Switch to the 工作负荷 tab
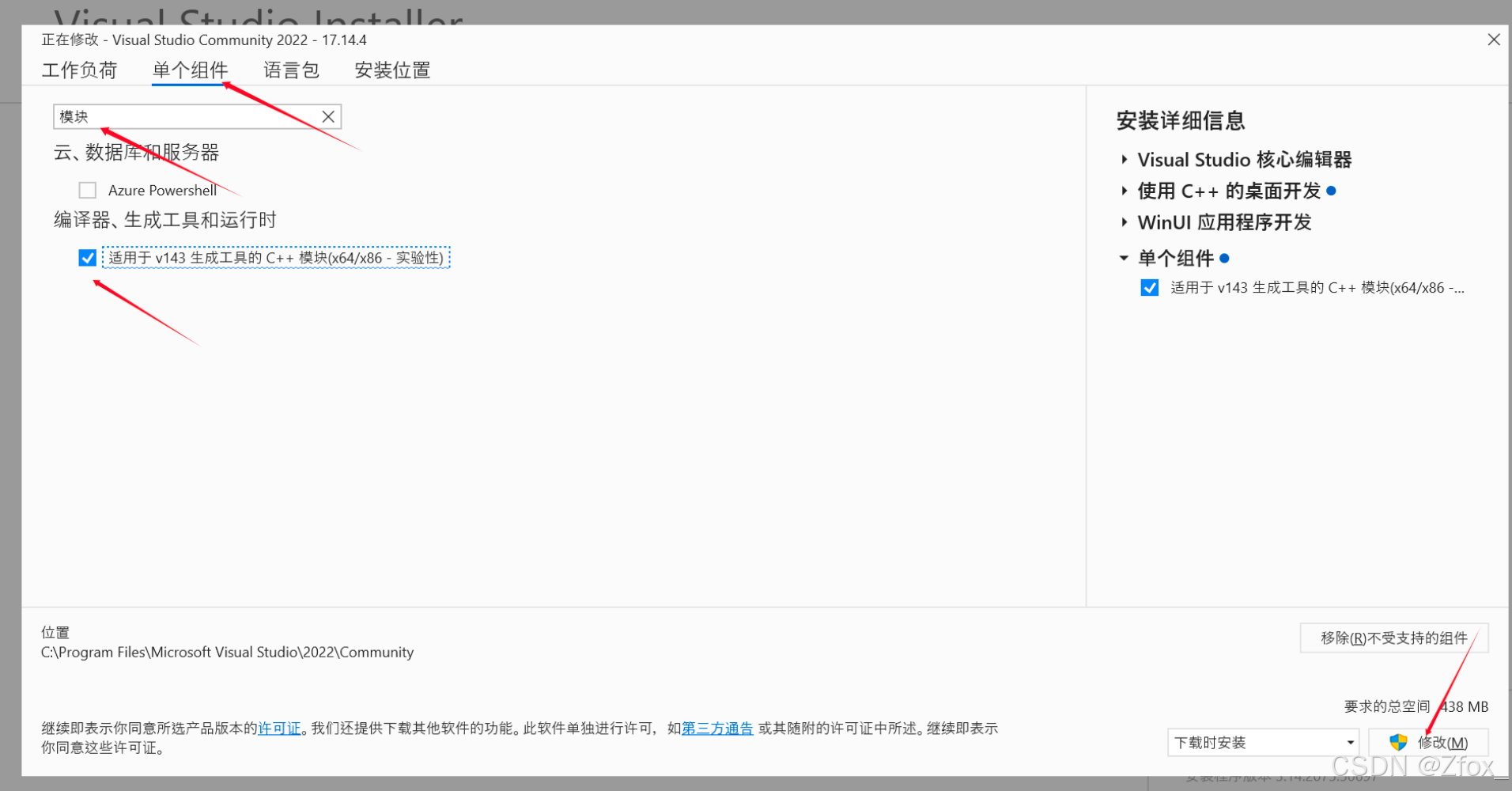 pyautogui.click(x=79, y=70)
